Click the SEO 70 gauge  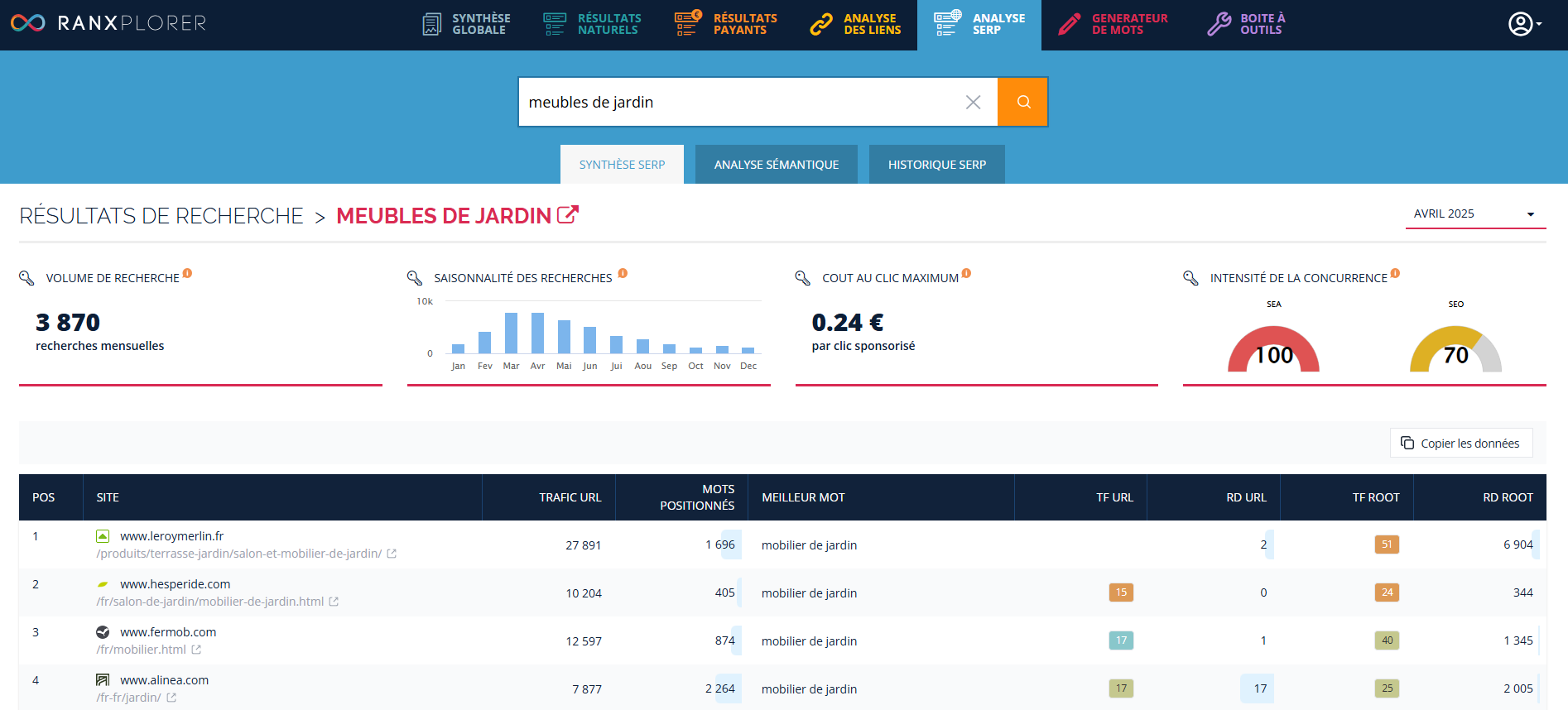pyautogui.click(x=1455, y=349)
